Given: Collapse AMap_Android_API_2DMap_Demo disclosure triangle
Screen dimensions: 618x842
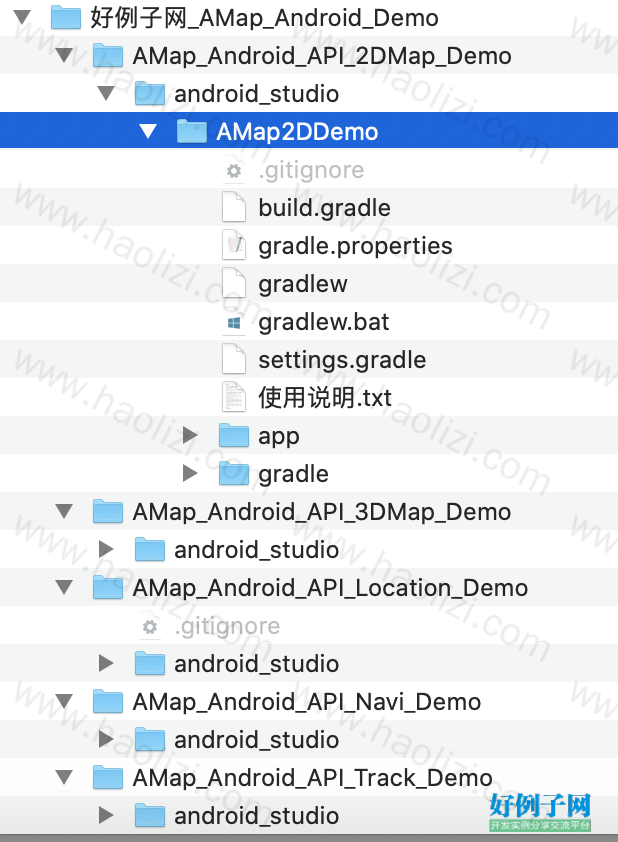Looking at the screenshot, I should tap(64, 55).
